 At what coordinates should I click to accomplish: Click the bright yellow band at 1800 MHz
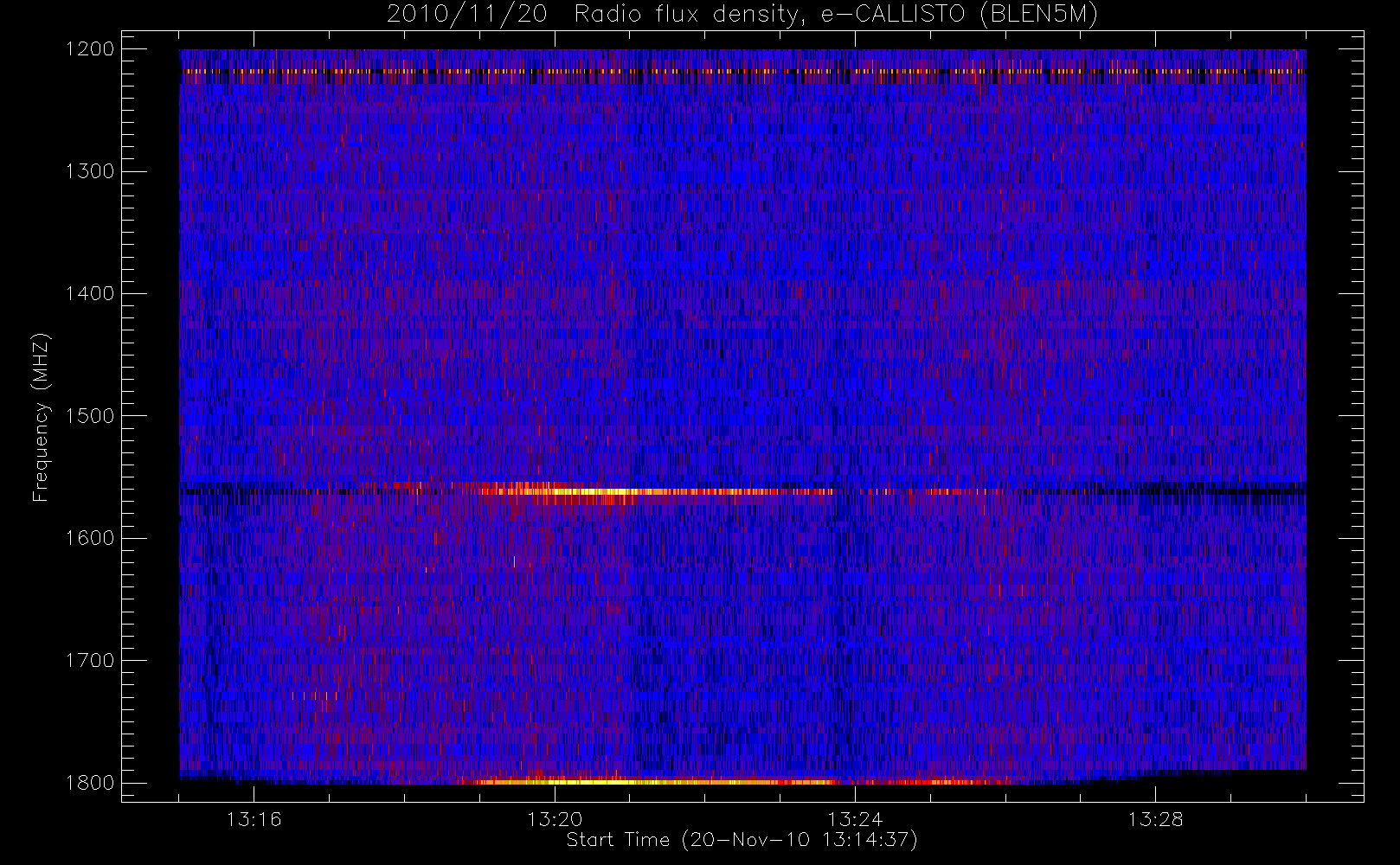tap(653, 782)
